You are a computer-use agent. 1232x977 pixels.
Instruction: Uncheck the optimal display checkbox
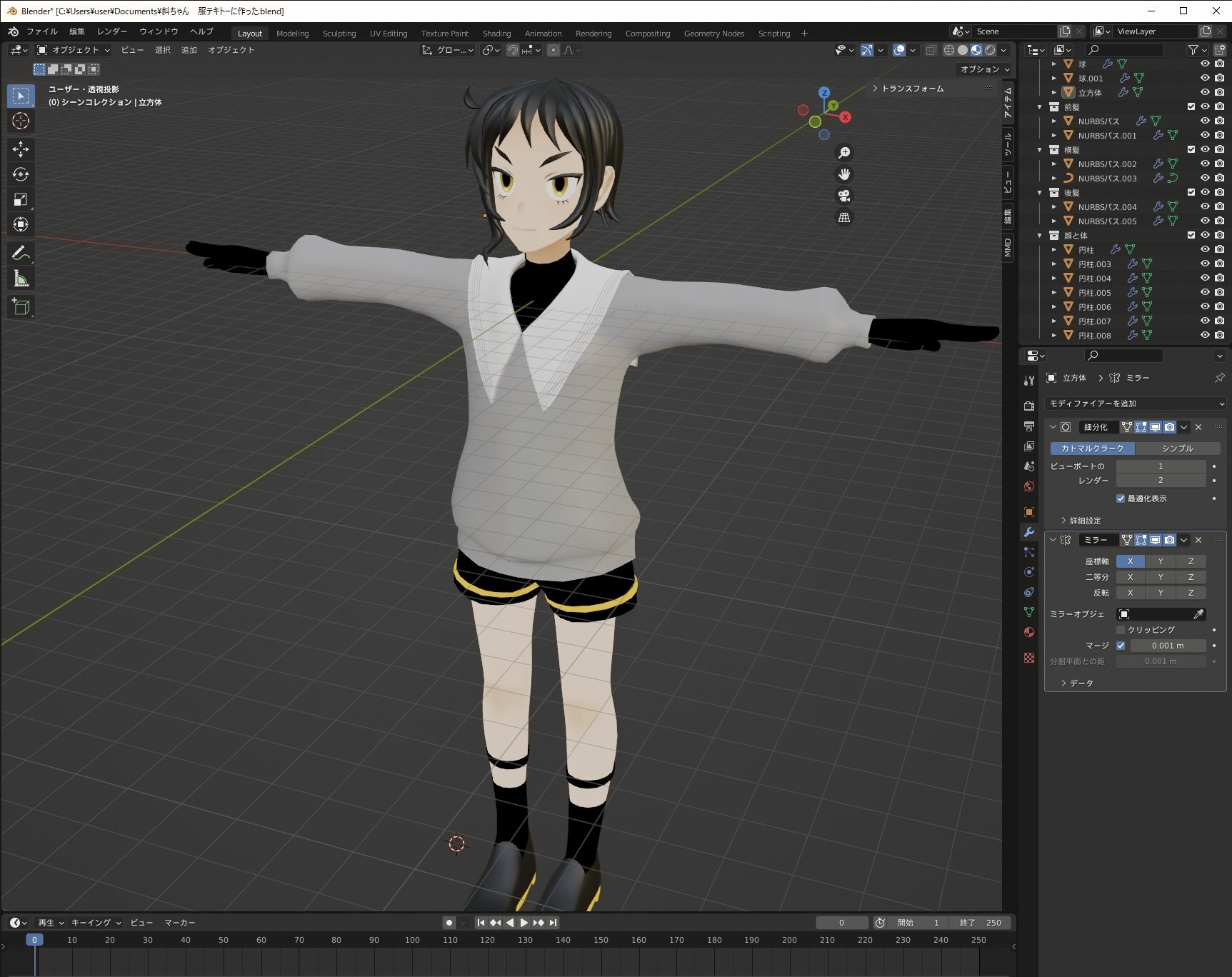coord(1121,498)
